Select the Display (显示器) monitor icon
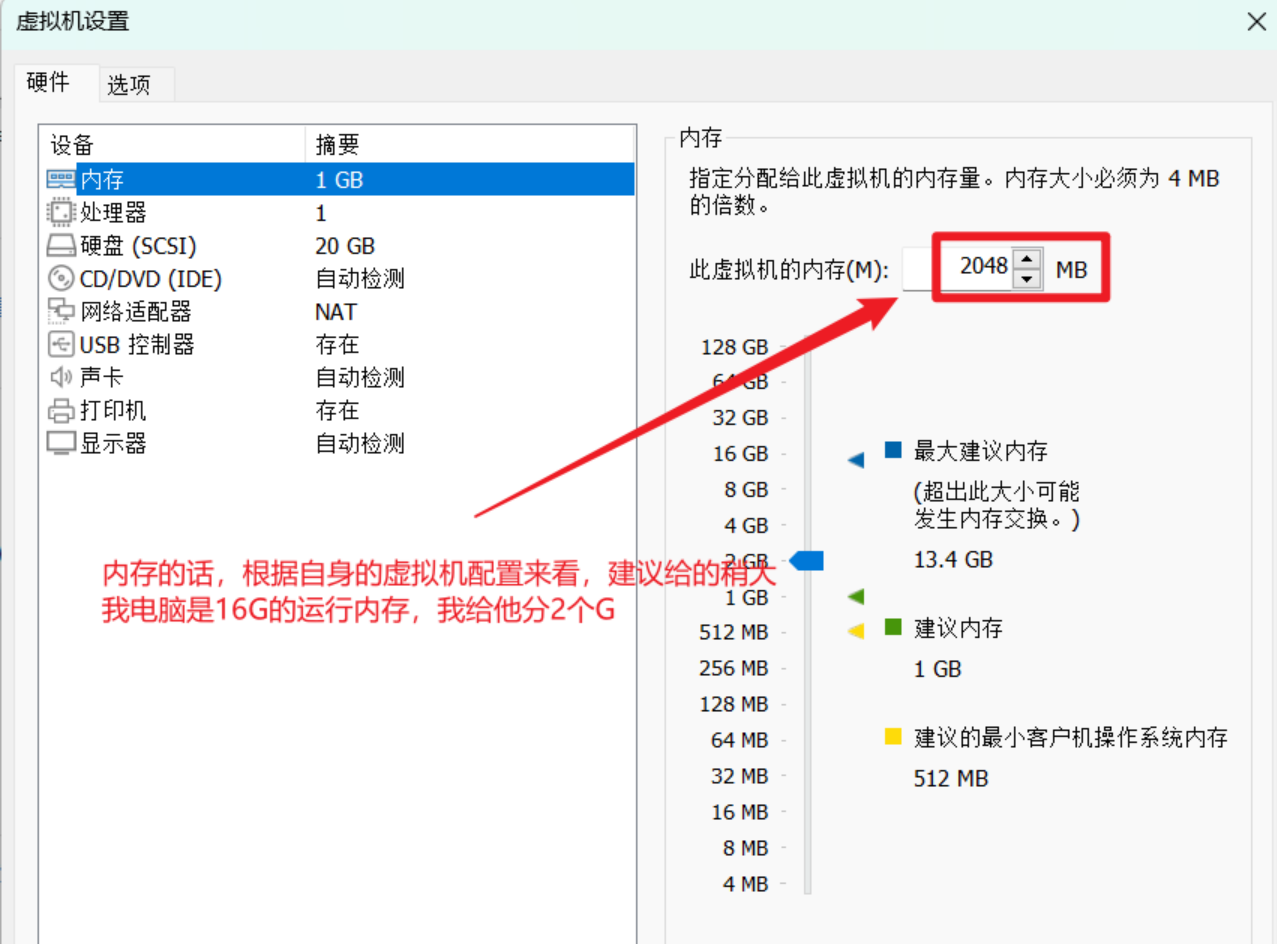 tap(61, 443)
